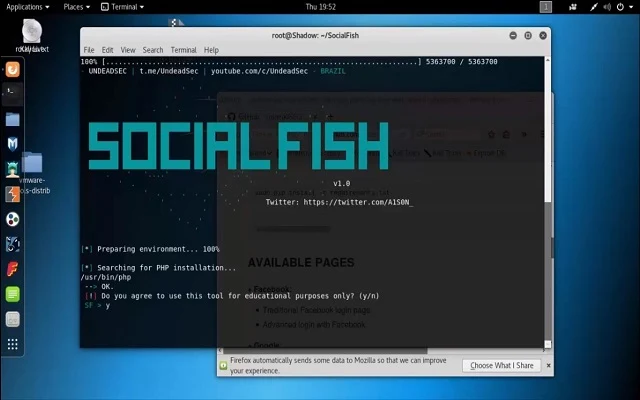Open the Terminal menu in menubar
Image resolution: width=640 pixels, height=400 pixels.
183,50
